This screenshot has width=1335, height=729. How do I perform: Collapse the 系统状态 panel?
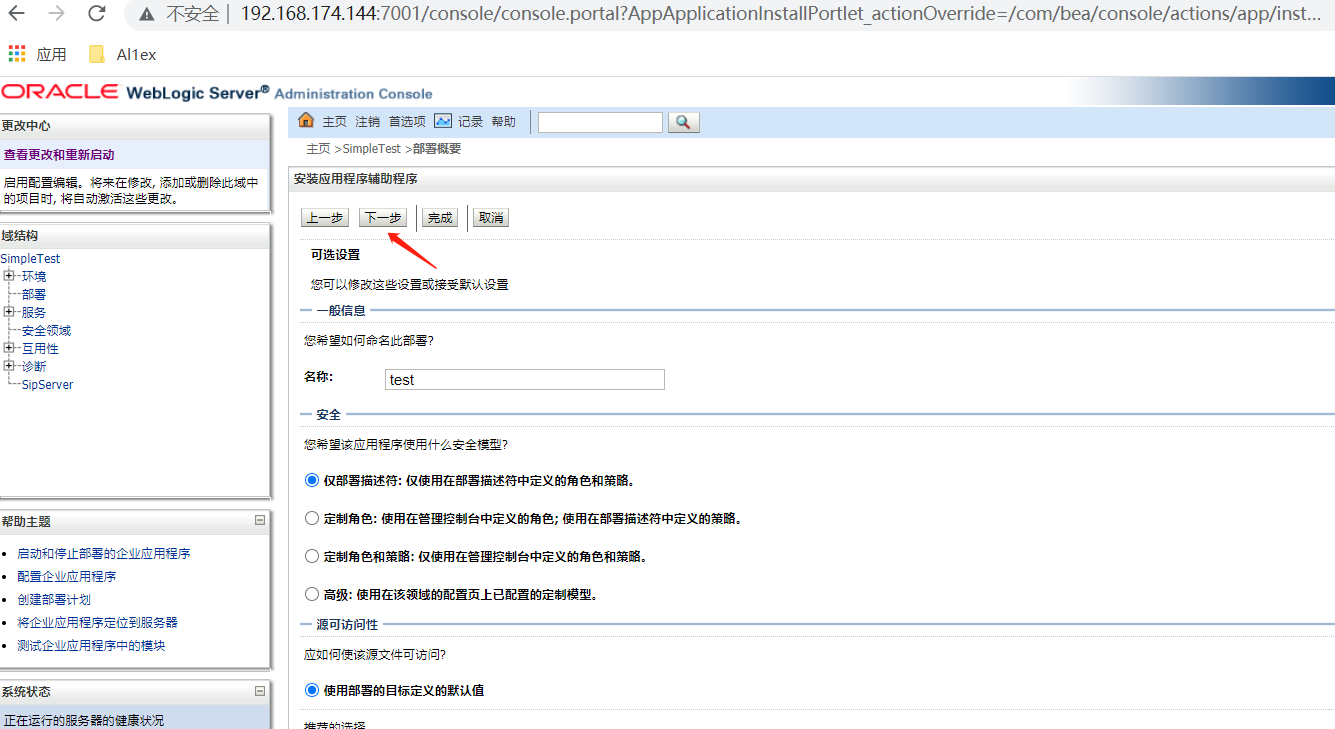[x=260, y=690]
